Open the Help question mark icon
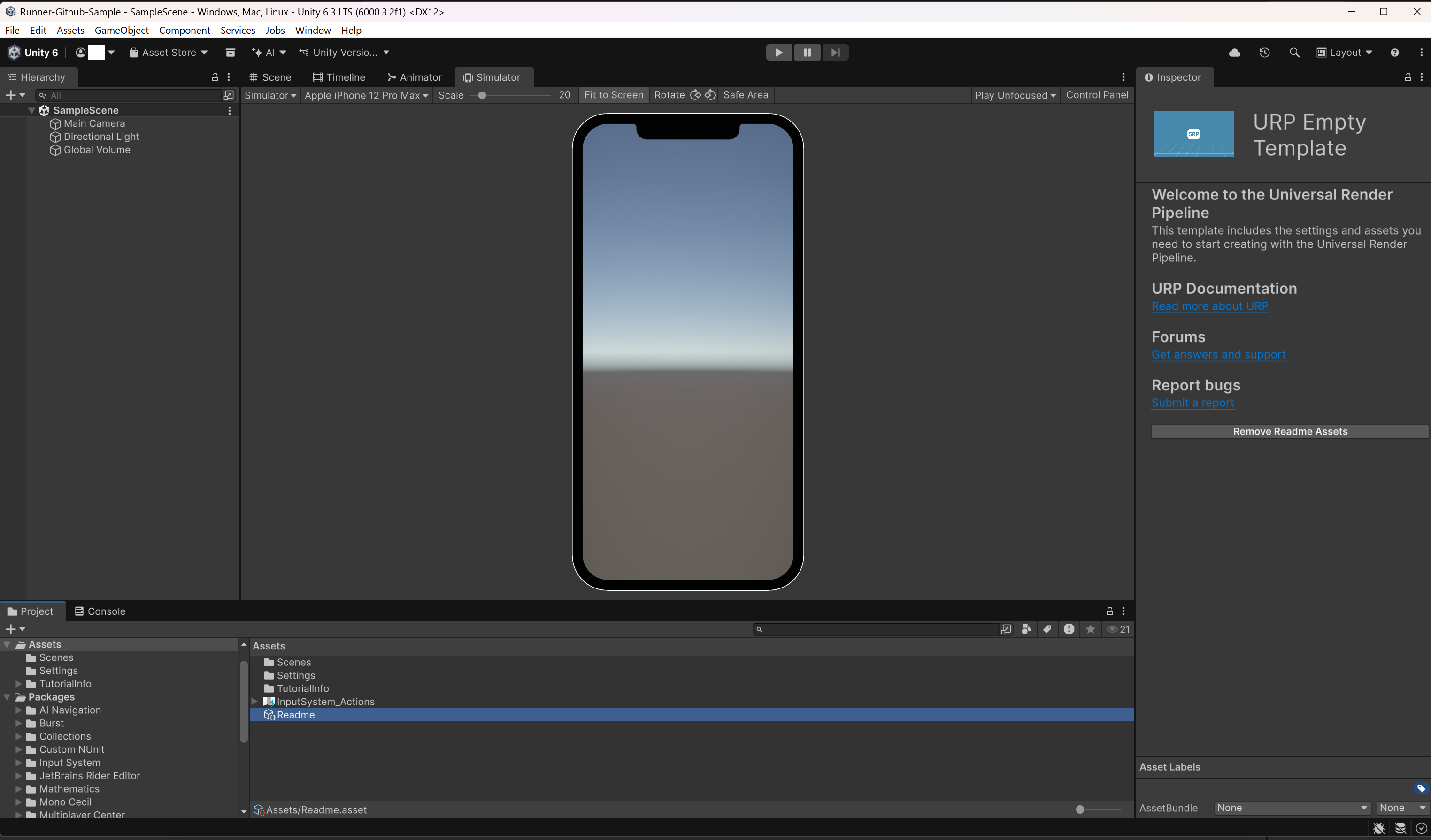The width and height of the screenshot is (1431, 840). (1396, 52)
